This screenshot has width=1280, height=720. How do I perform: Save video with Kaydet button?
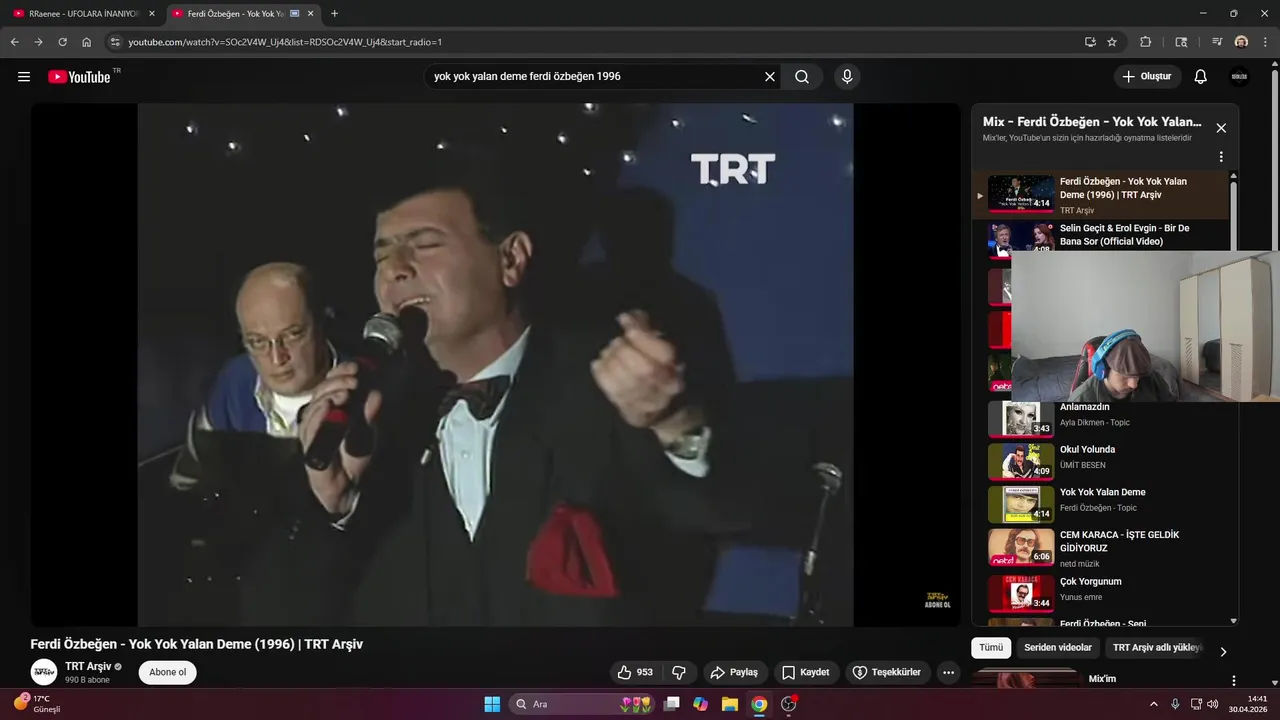[806, 672]
